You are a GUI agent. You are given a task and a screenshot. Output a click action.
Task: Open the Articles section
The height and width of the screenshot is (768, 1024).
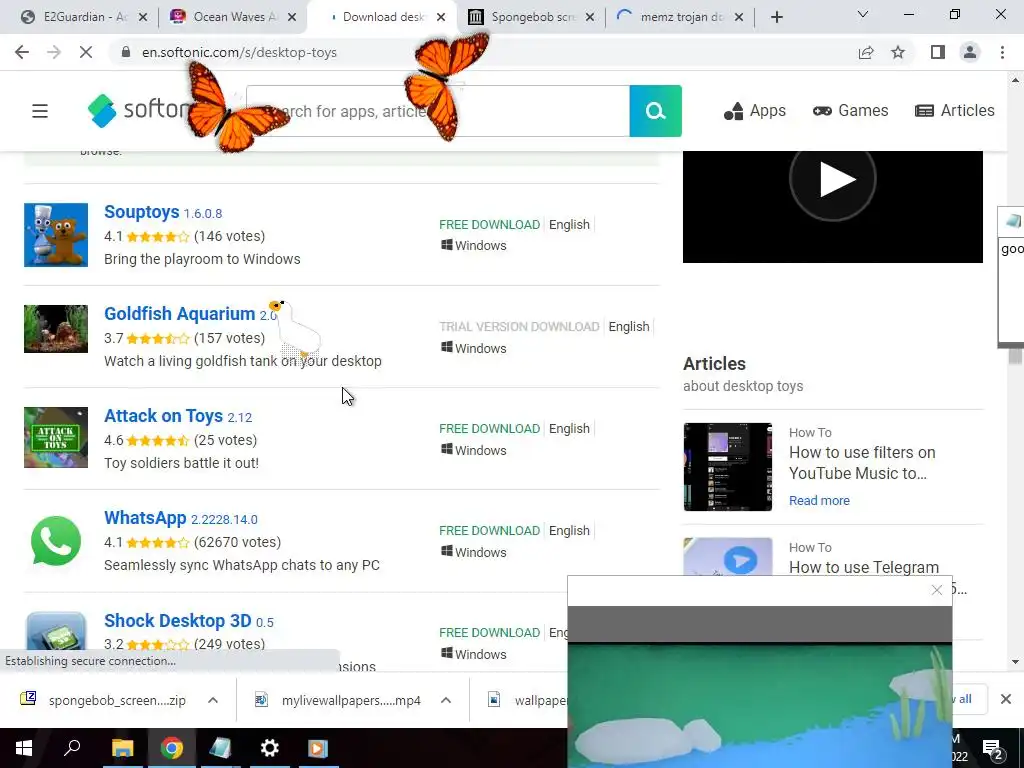[x=955, y=111]
